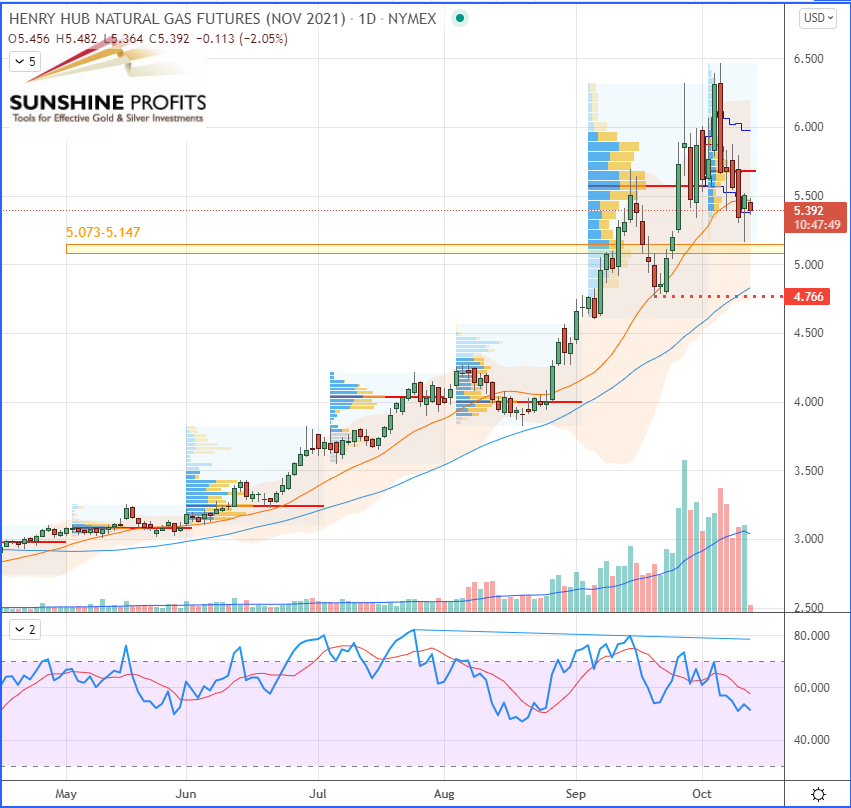Click the 4.000 price axis value
Screen dimensions: 851x808
point(809,402)
